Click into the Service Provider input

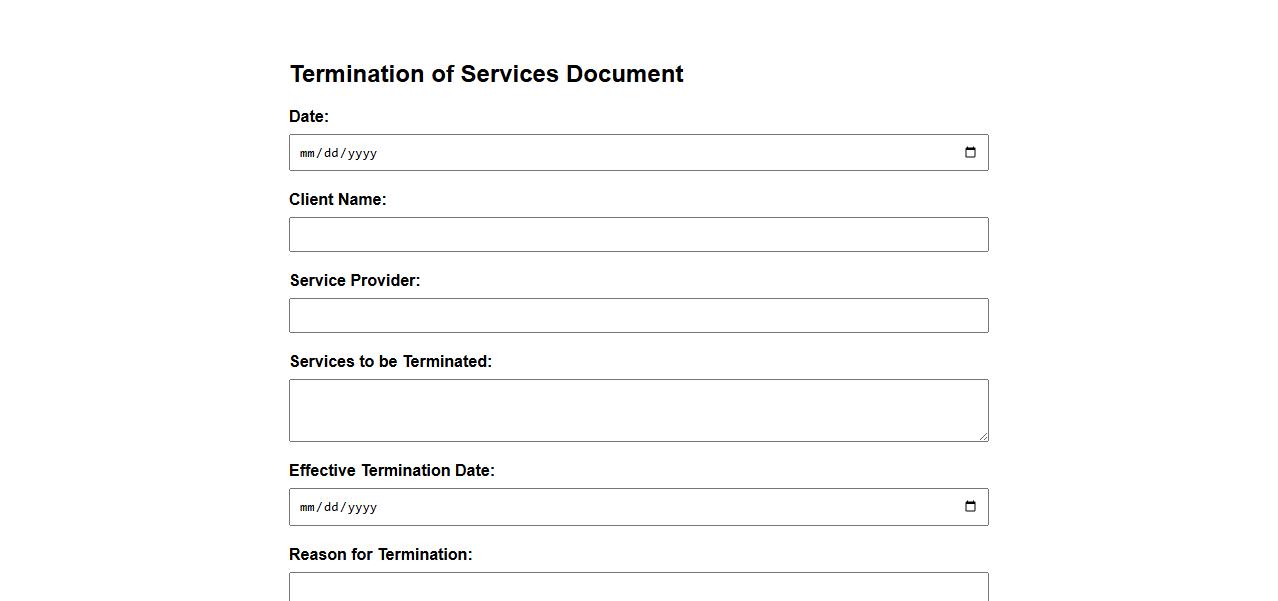(638, 316)
